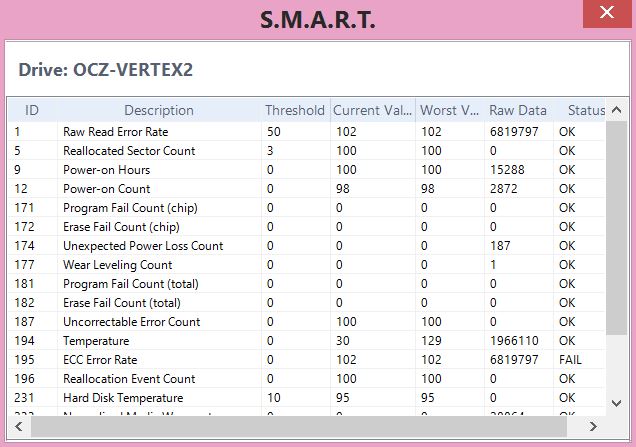The height and width of the screenshot is (447, 636).
Task: Select the Erase Fail Count (total) row
Action: (307, 303)
